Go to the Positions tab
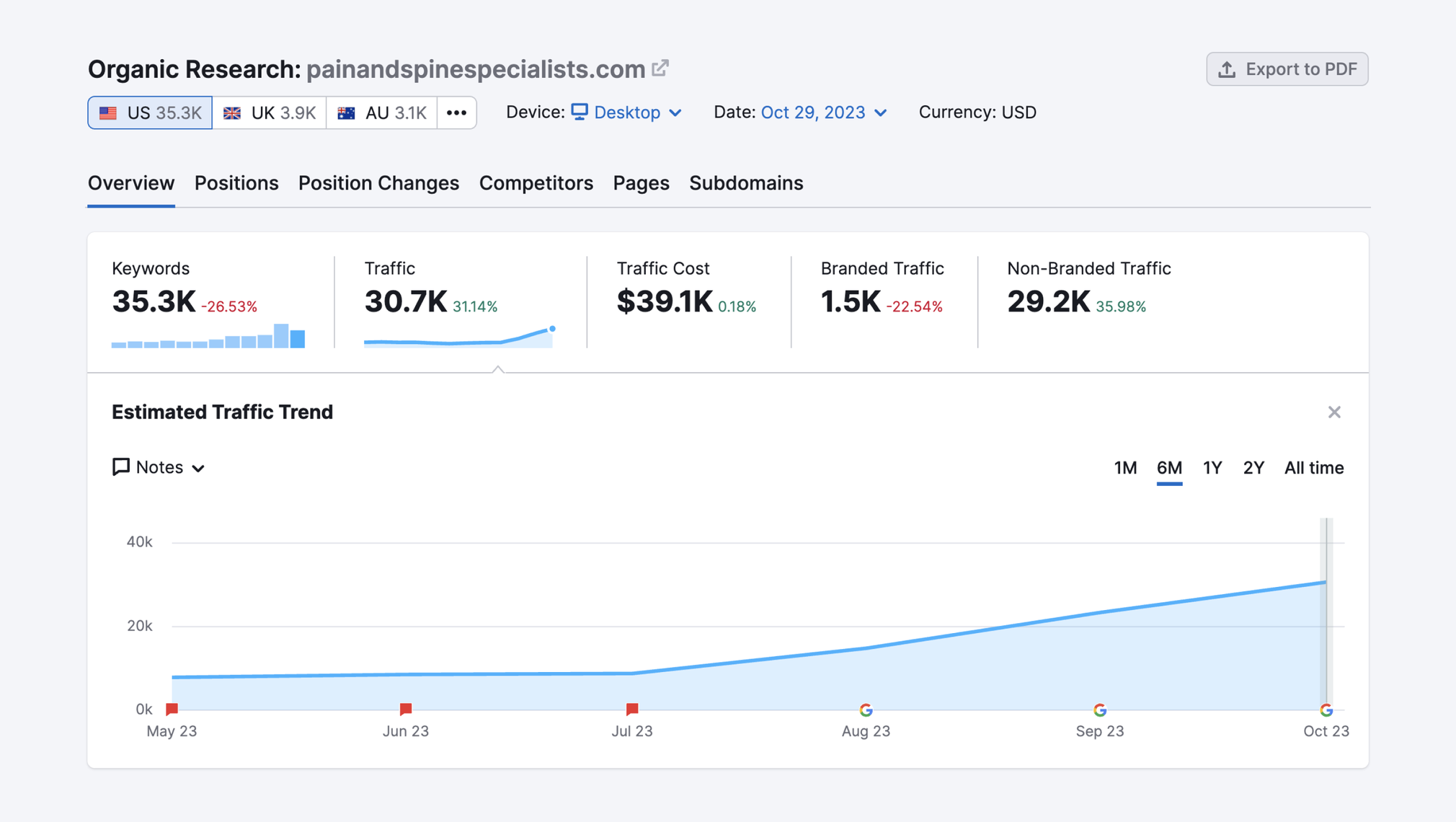 (236, 183)
